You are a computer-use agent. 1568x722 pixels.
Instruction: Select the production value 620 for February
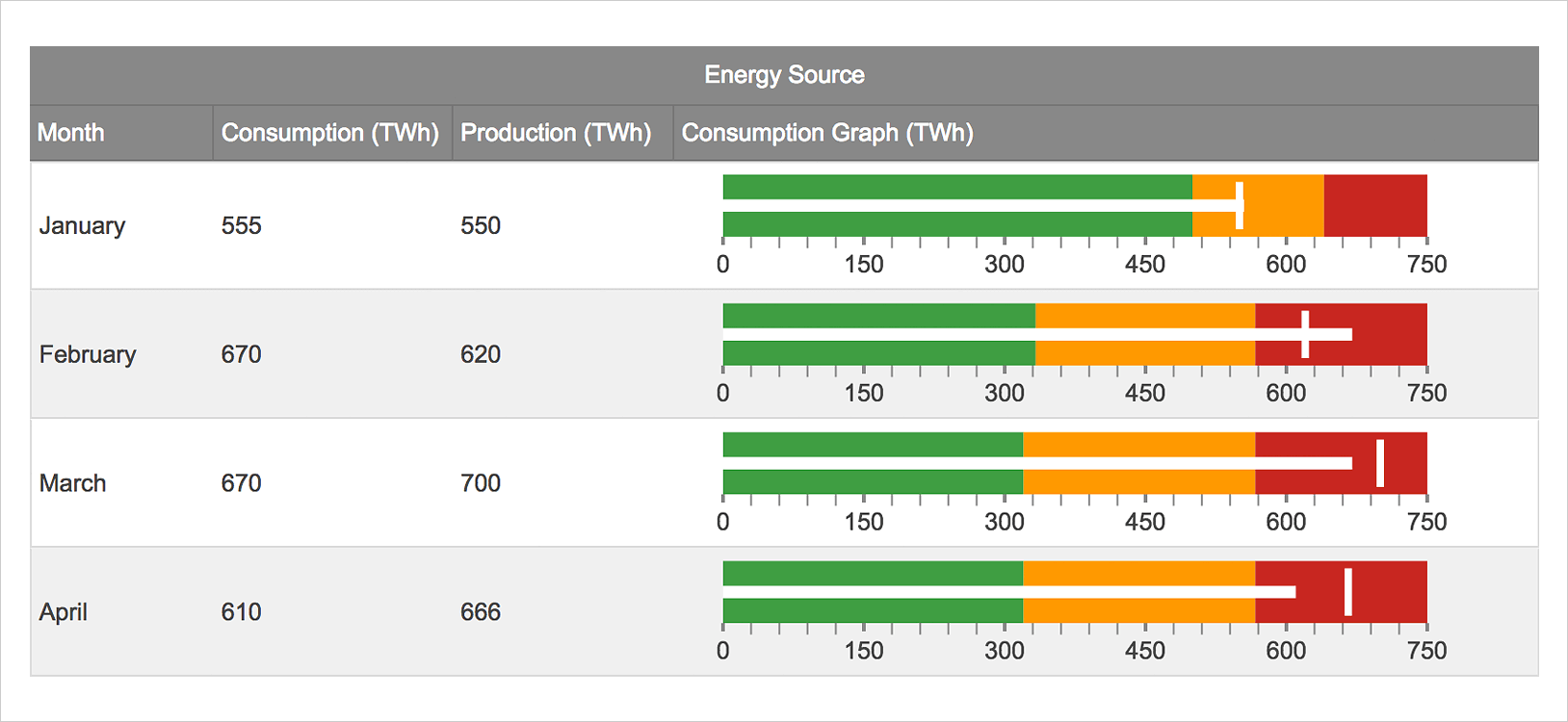(481, 354)
